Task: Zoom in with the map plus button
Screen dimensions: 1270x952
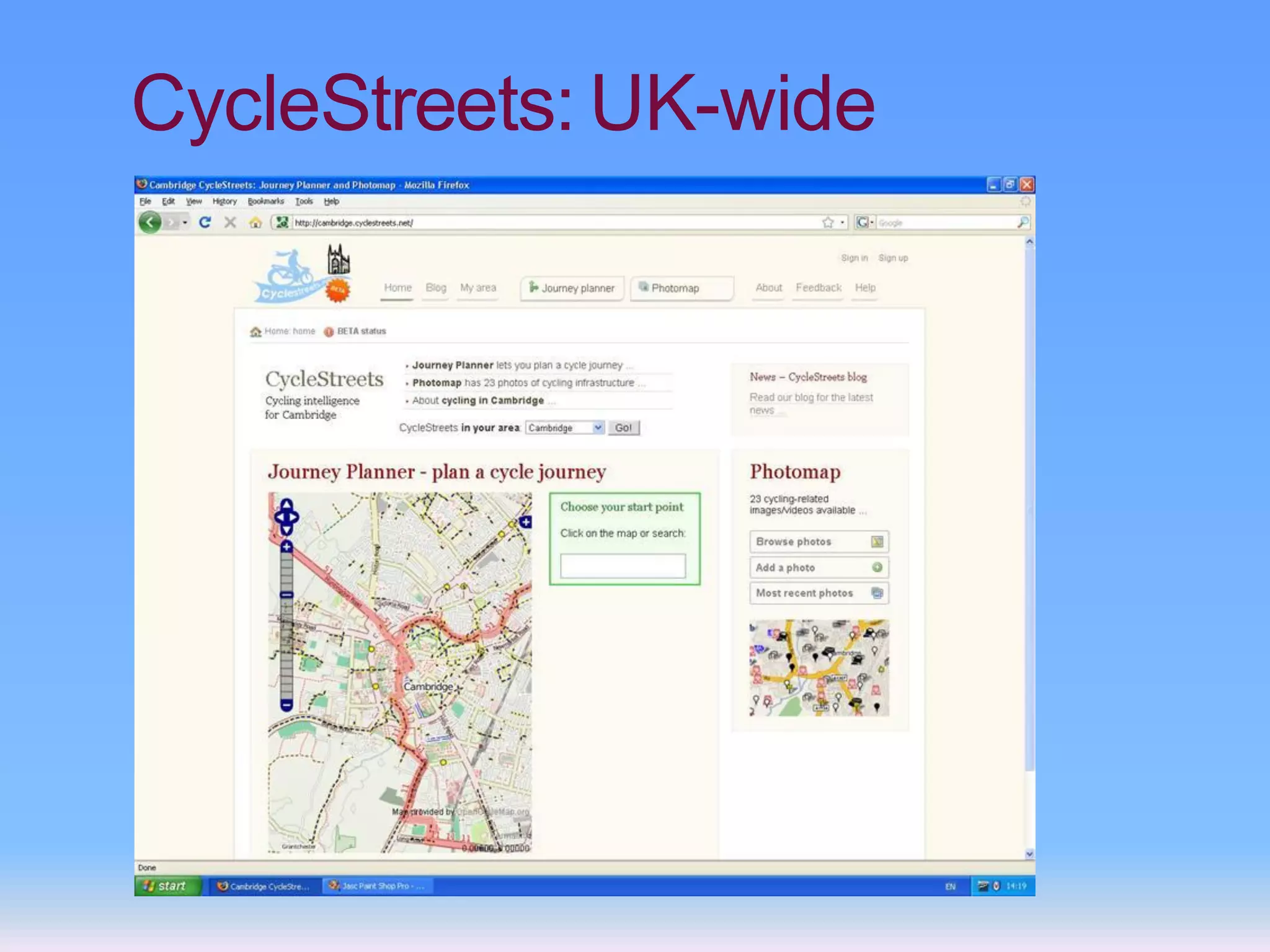Action: [286, 546]
